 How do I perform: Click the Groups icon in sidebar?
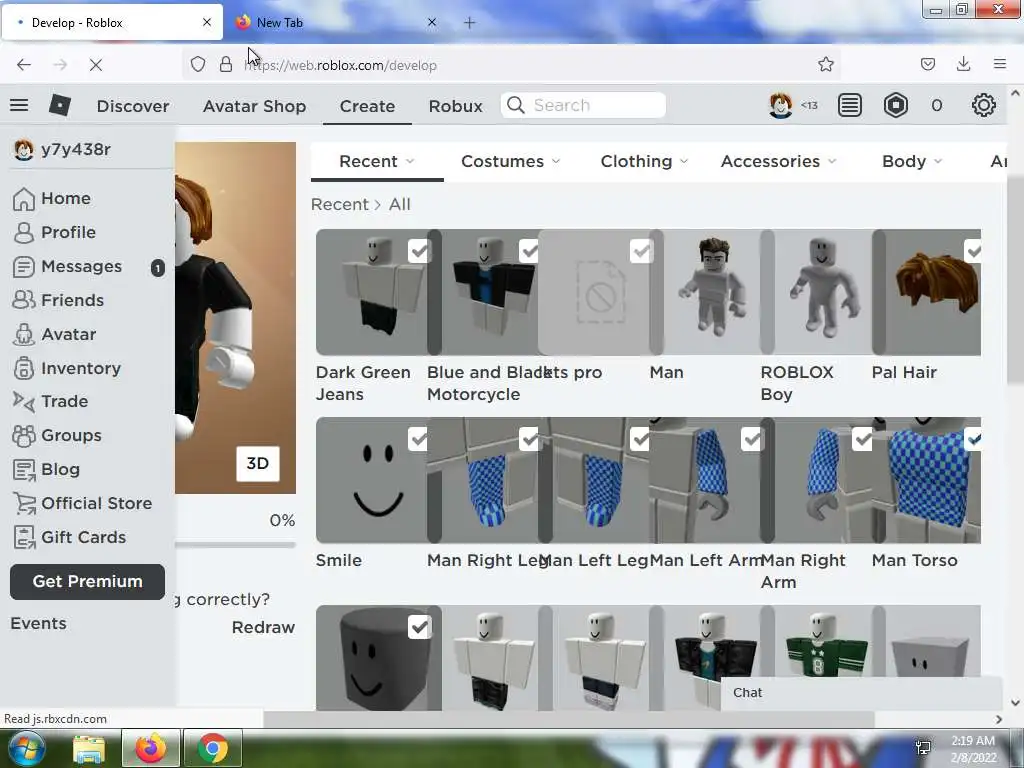[24, 436]
